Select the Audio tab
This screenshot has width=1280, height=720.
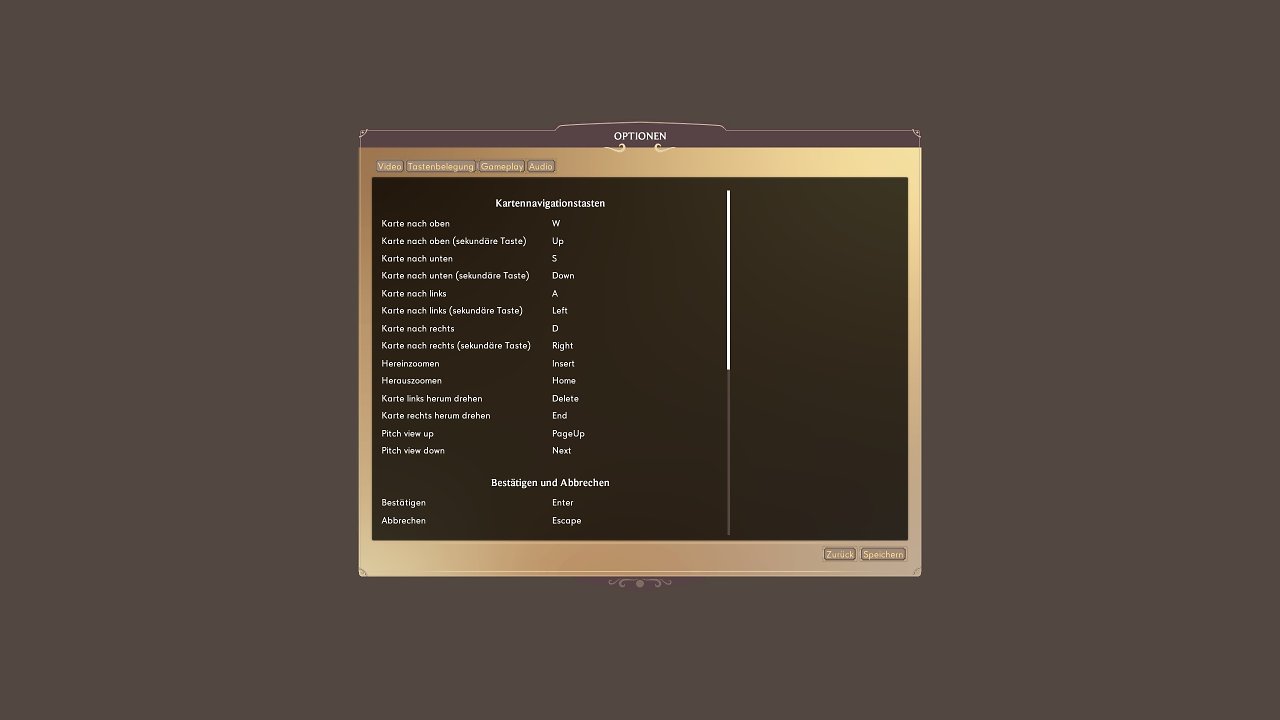pos(541,167)
